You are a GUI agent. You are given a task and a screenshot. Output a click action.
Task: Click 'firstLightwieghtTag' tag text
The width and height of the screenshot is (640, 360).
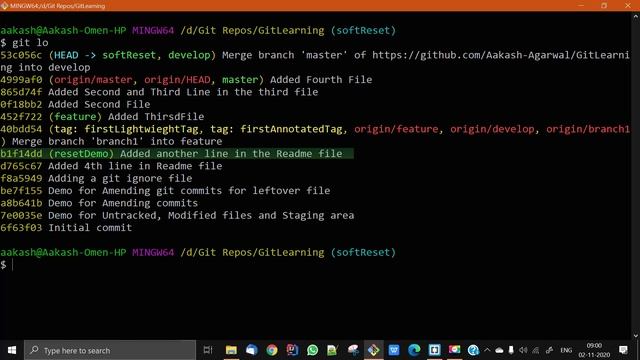(x=141, y=129)
